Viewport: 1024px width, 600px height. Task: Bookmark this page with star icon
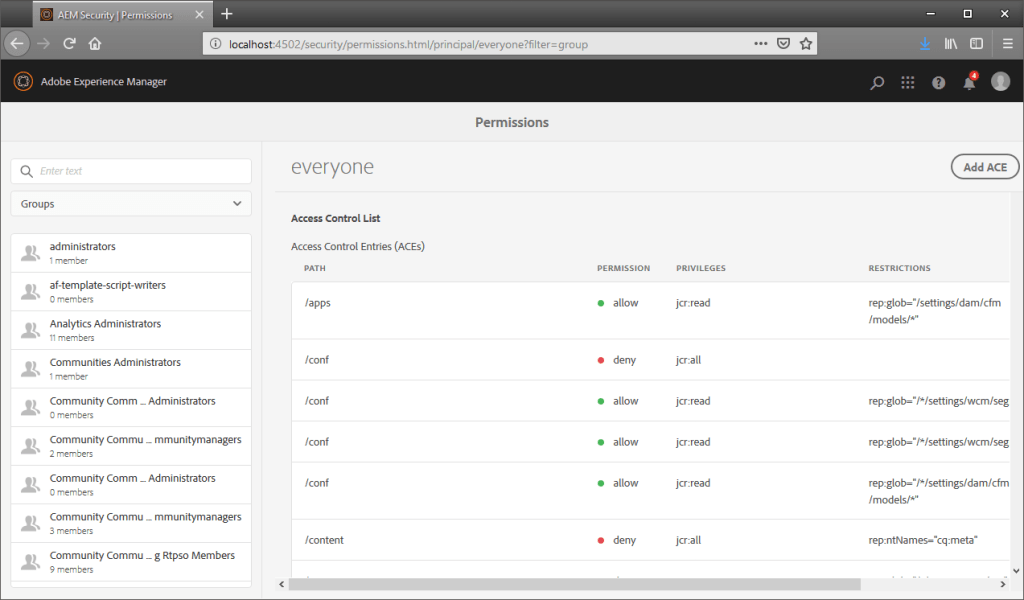[x=806, y=44]
